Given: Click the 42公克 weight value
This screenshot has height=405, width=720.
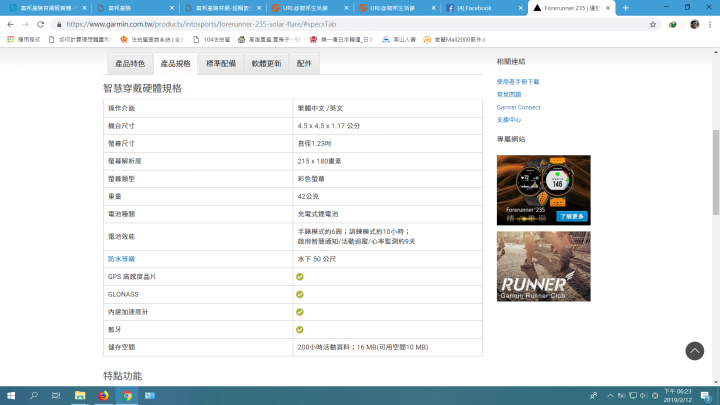Looking at the screenshot, I should (308, 196).
